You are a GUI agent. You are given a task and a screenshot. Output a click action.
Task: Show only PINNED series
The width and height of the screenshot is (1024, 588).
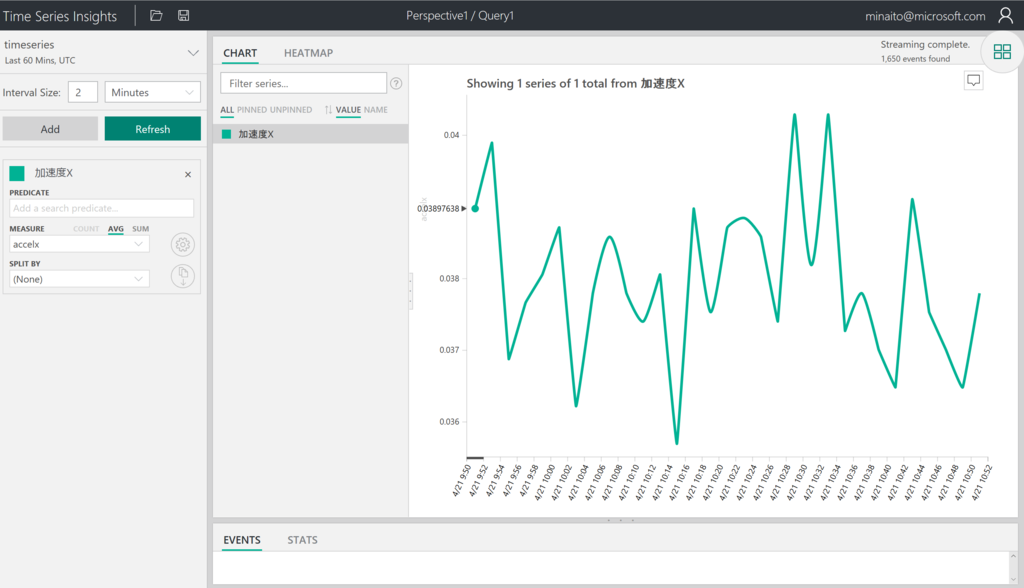251,110
